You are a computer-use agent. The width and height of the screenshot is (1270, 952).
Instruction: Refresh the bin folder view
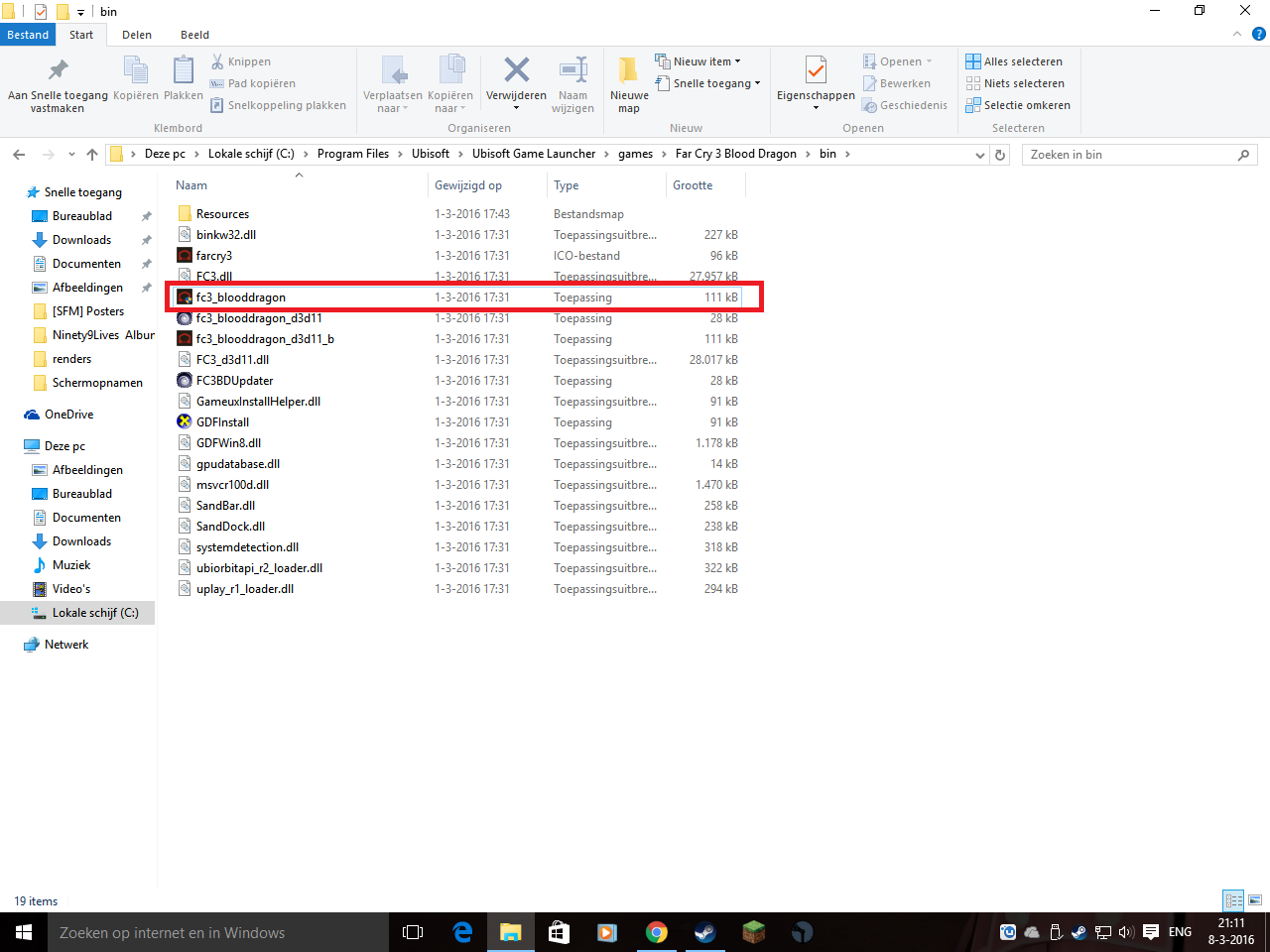(x=1000, y=155)
